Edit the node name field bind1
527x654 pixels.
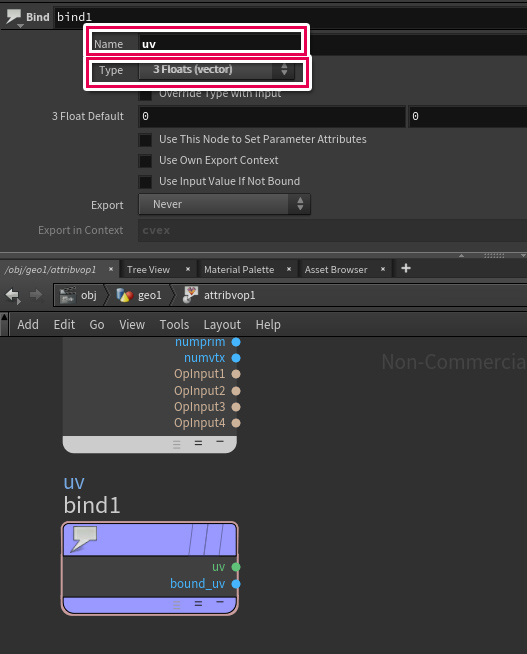point(291,17)
